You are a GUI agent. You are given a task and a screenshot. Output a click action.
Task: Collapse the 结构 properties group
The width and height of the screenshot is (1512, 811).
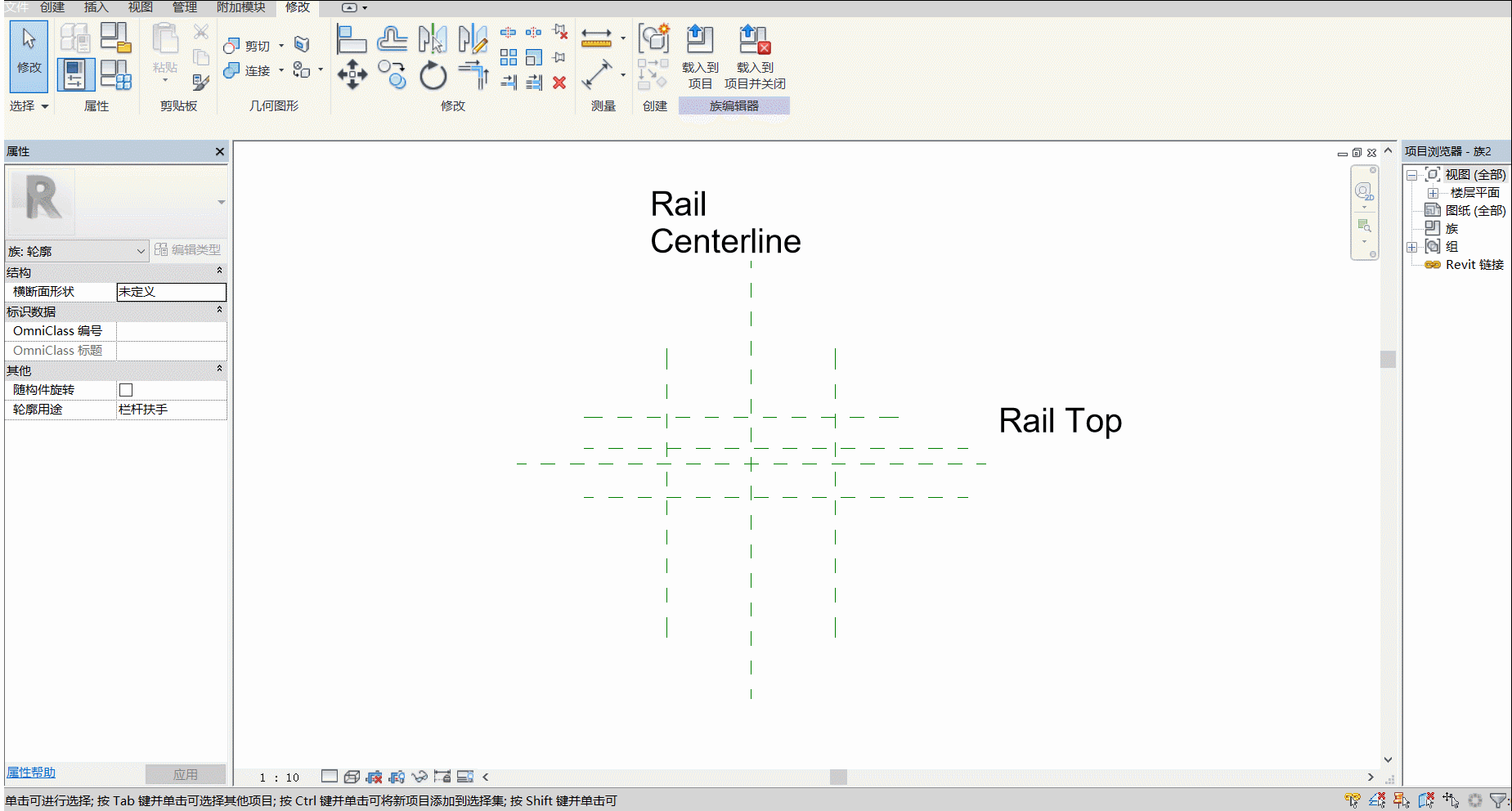click(219, 271)
